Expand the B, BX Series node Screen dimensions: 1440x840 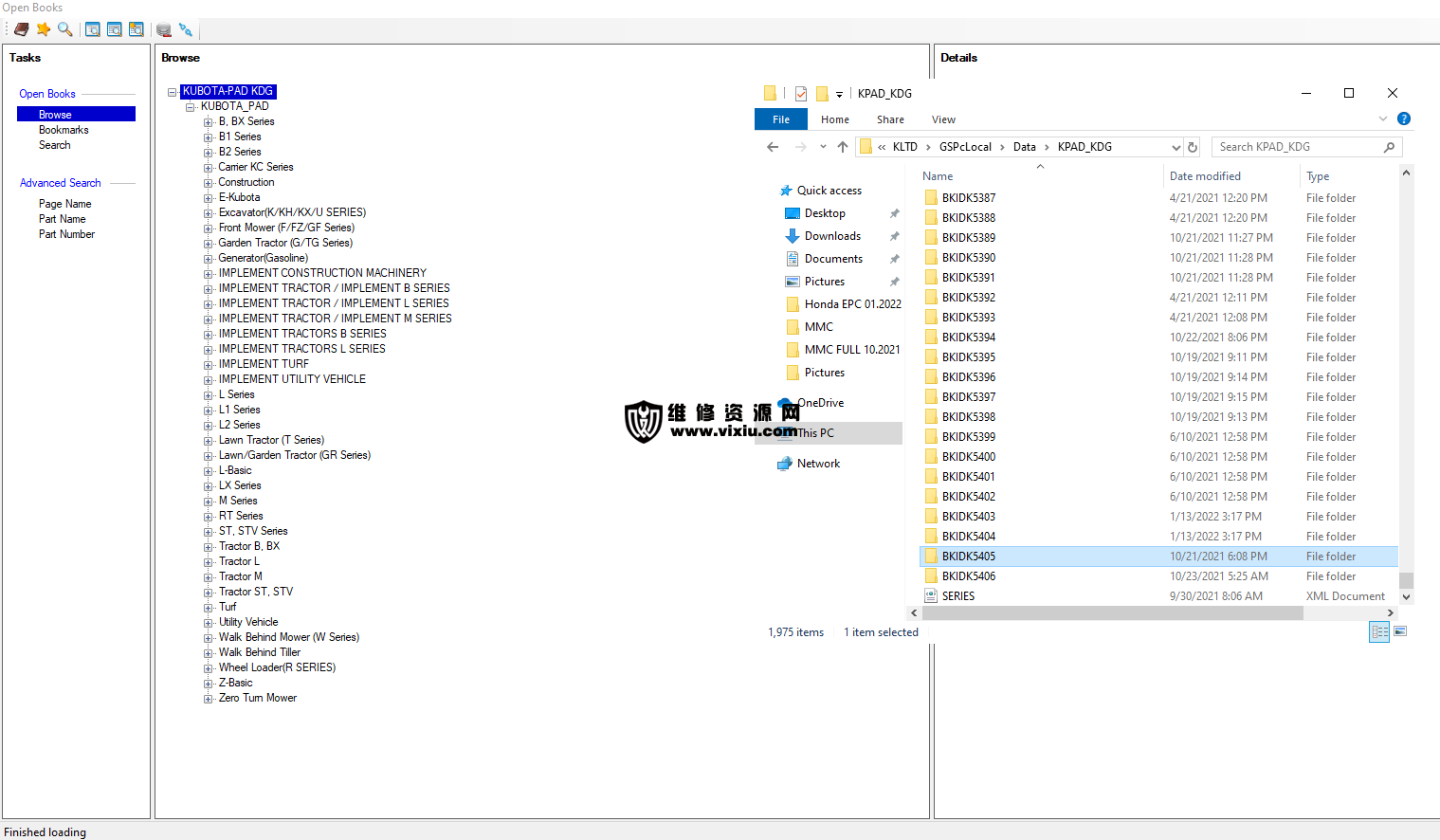(208, 122)
